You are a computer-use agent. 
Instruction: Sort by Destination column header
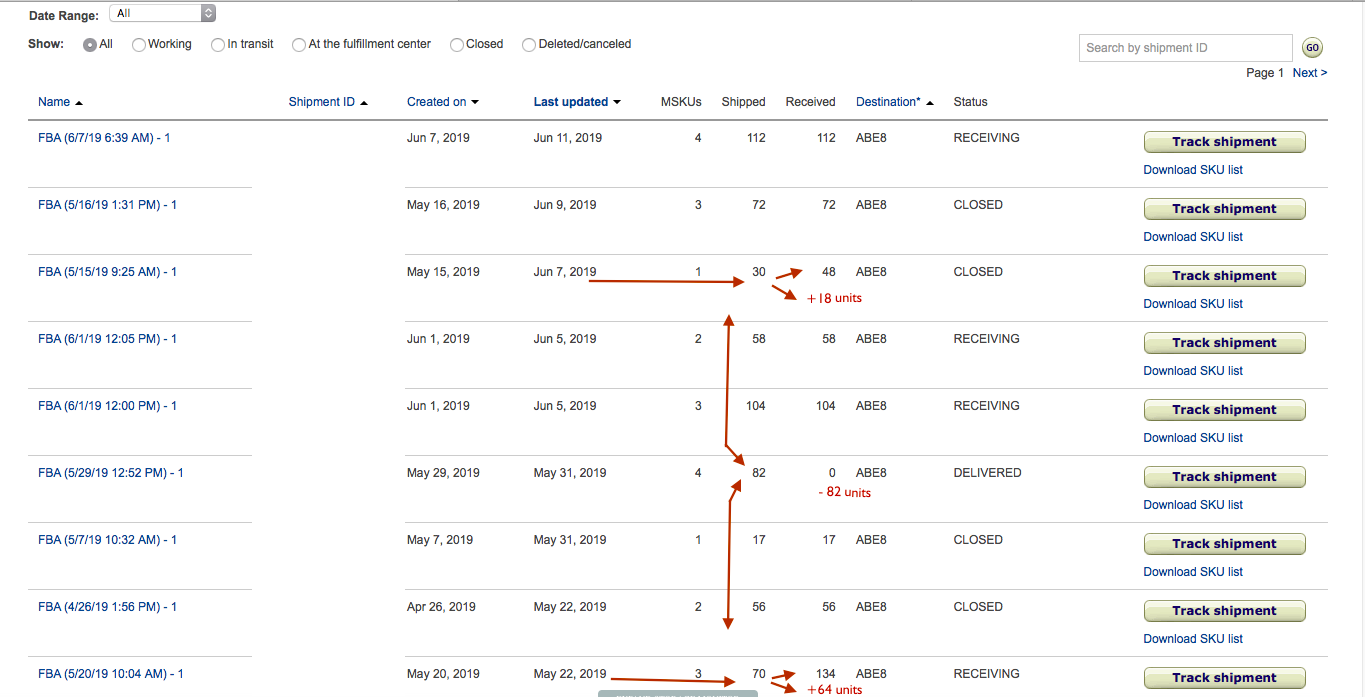tap(888, 102)
